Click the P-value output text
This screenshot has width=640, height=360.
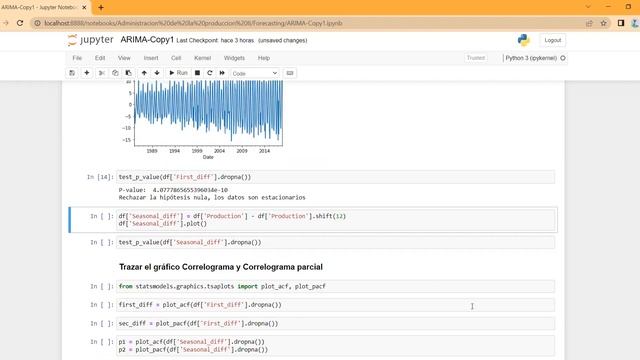tap(173, 190)
